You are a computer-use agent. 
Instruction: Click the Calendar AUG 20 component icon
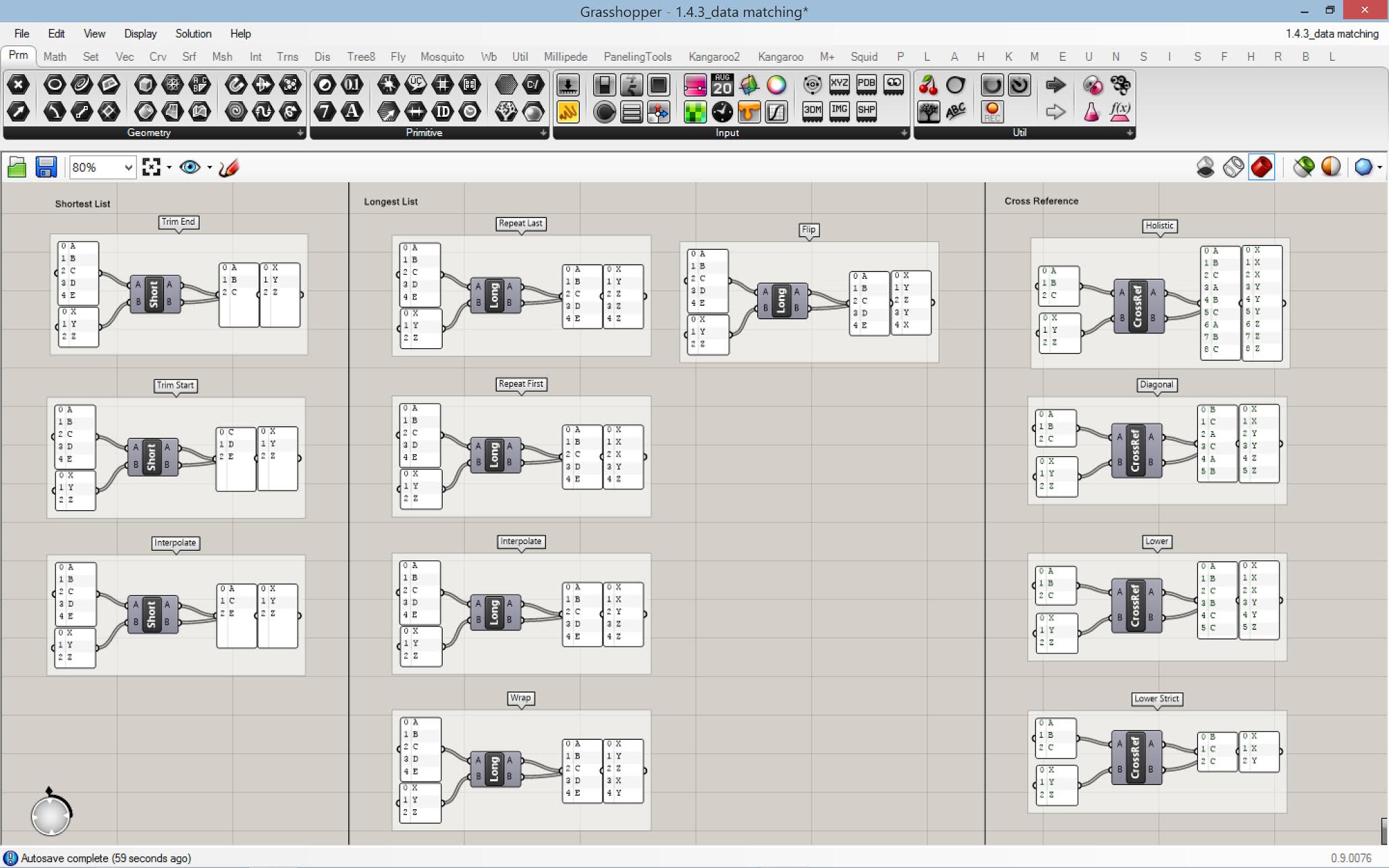pos(722,85)
